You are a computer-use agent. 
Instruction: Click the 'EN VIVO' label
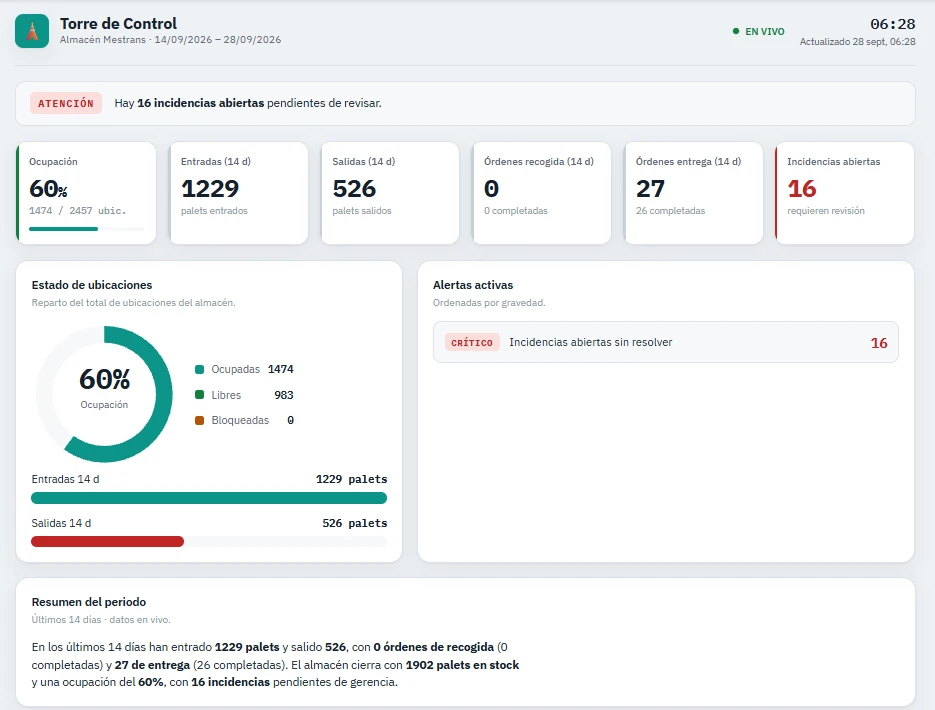(x=765, y=32)
